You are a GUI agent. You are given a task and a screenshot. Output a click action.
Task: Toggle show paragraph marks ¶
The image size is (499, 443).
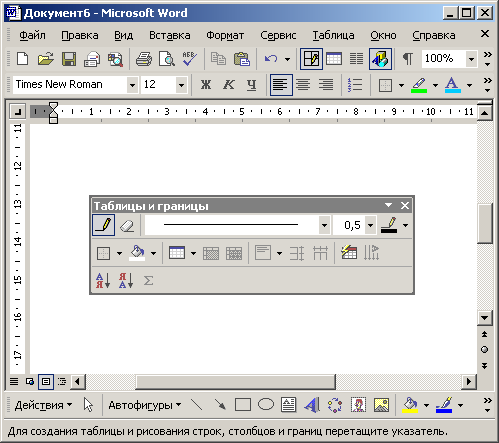pyautogui.click(x=408, y=59)
